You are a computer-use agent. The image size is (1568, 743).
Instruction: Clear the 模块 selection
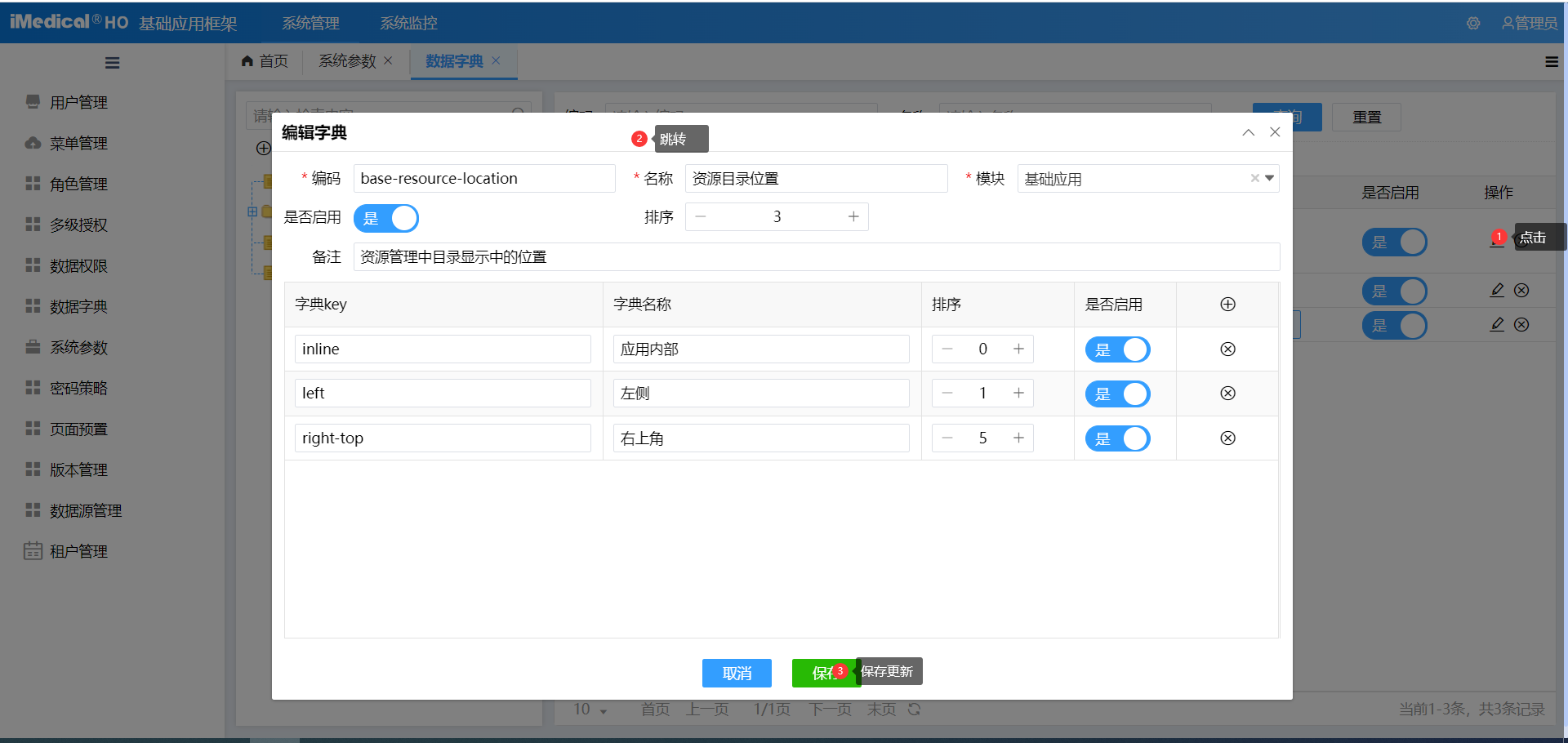click(x=1254, y=178)
